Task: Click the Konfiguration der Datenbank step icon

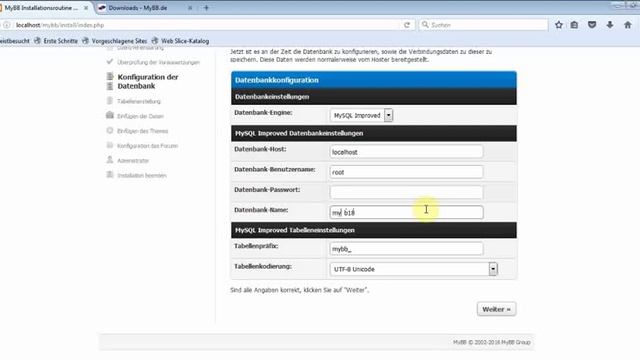Action: [x=110, y=81]
